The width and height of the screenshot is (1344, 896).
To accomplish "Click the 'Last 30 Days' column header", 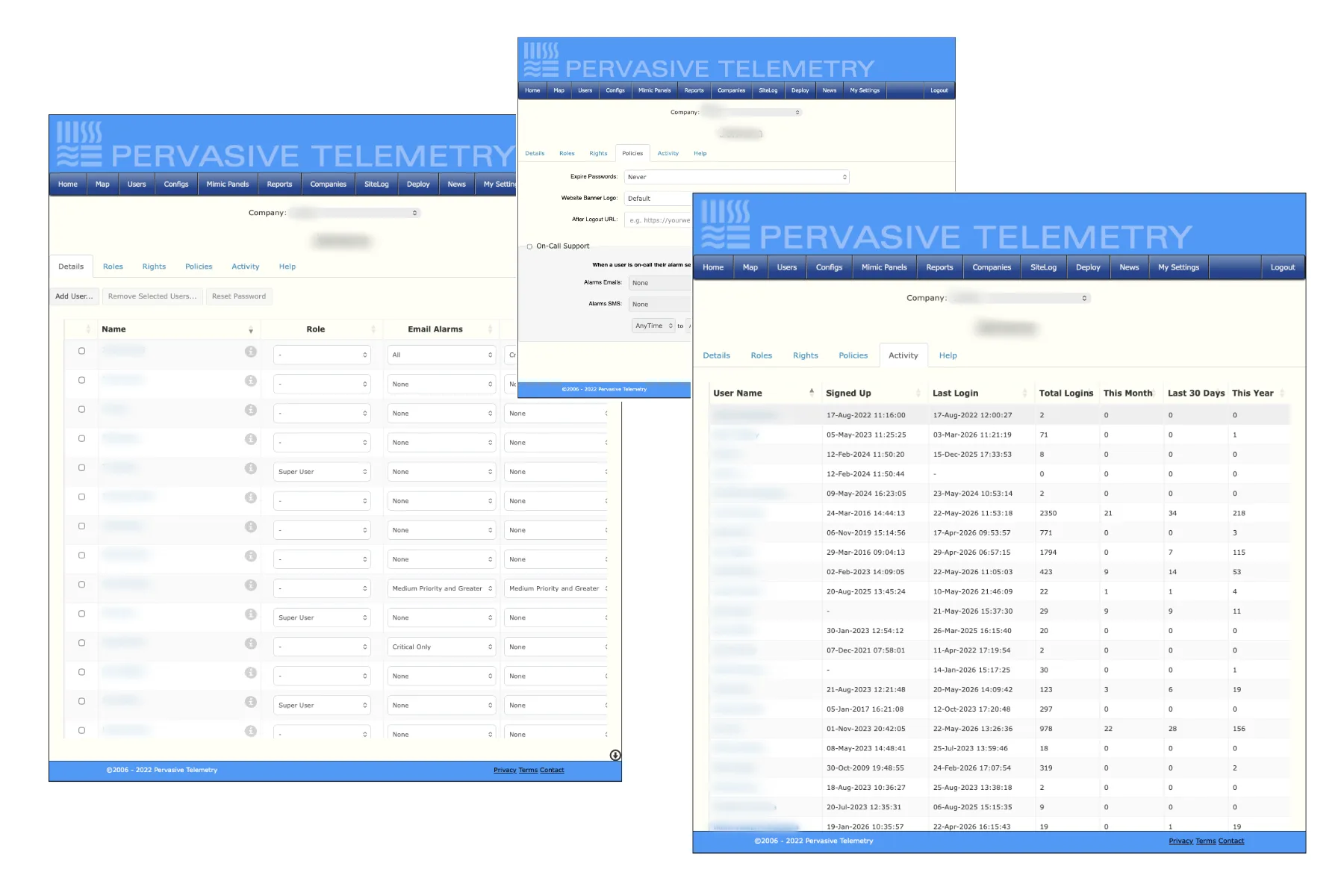I will (x=1196, y=393).
